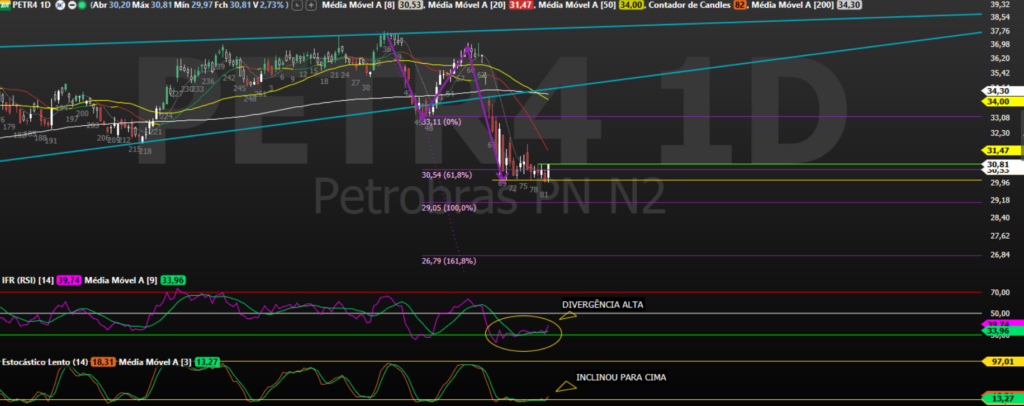Click the small square icon before the plus button
Image resolution: width=1024 pixels, height=406 pixels.
tap(296, 5)
